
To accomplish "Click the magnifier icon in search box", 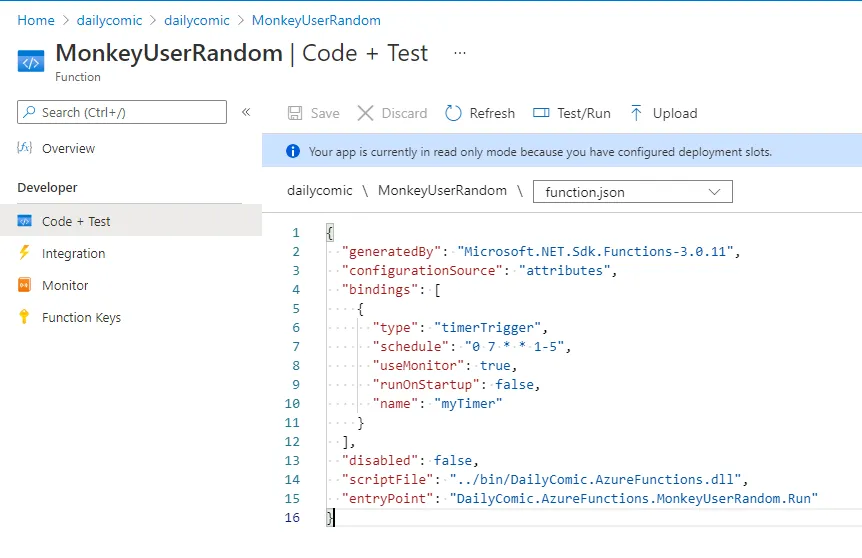I will coord(30,112).
